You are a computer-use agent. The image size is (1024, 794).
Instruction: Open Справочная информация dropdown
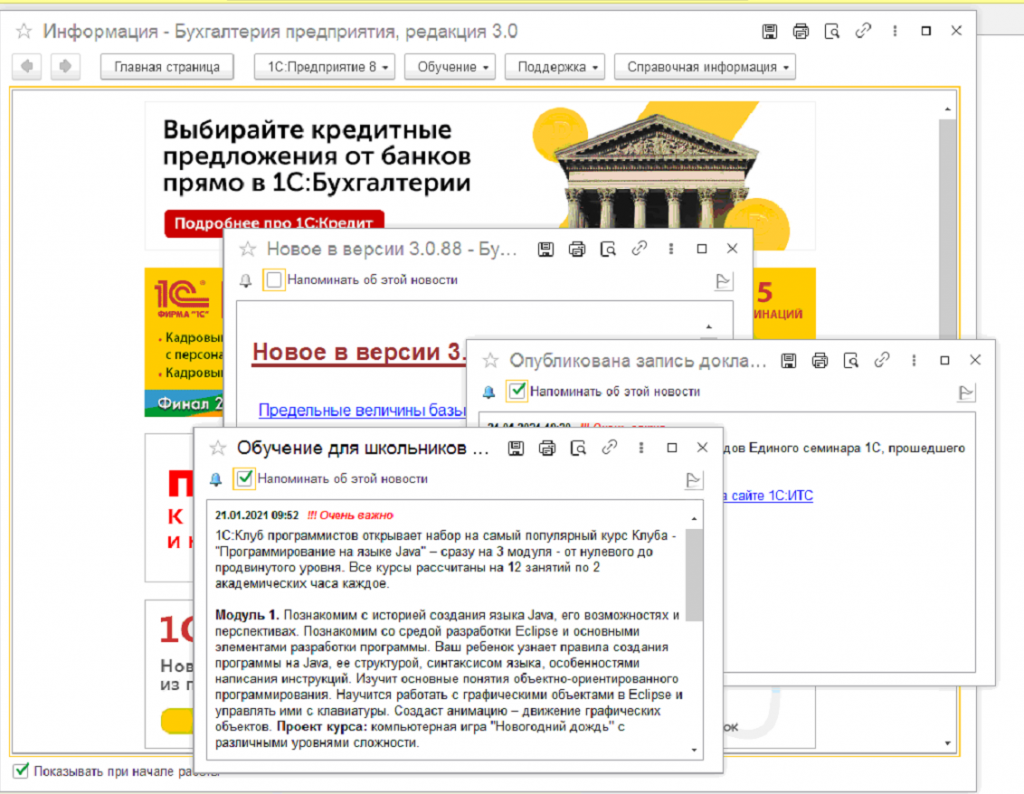tap(704, 67)
